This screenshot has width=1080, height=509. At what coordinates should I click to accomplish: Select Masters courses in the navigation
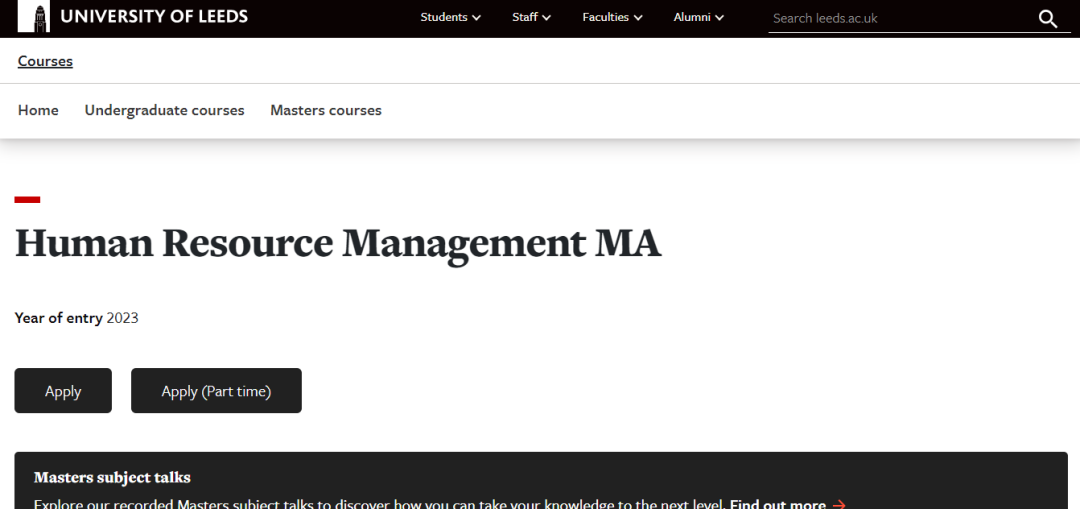326,110
